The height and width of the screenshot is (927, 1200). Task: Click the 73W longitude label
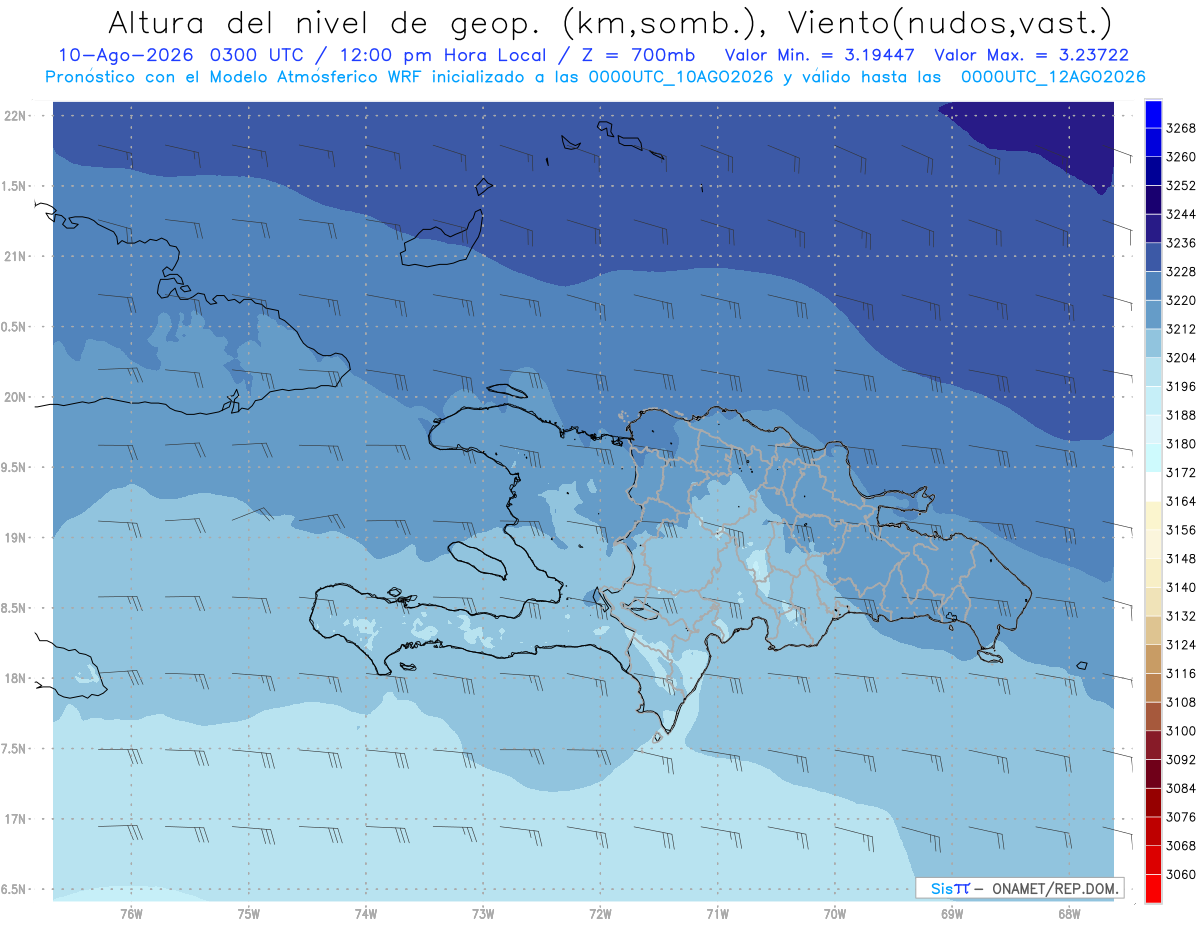pos(483,914)
